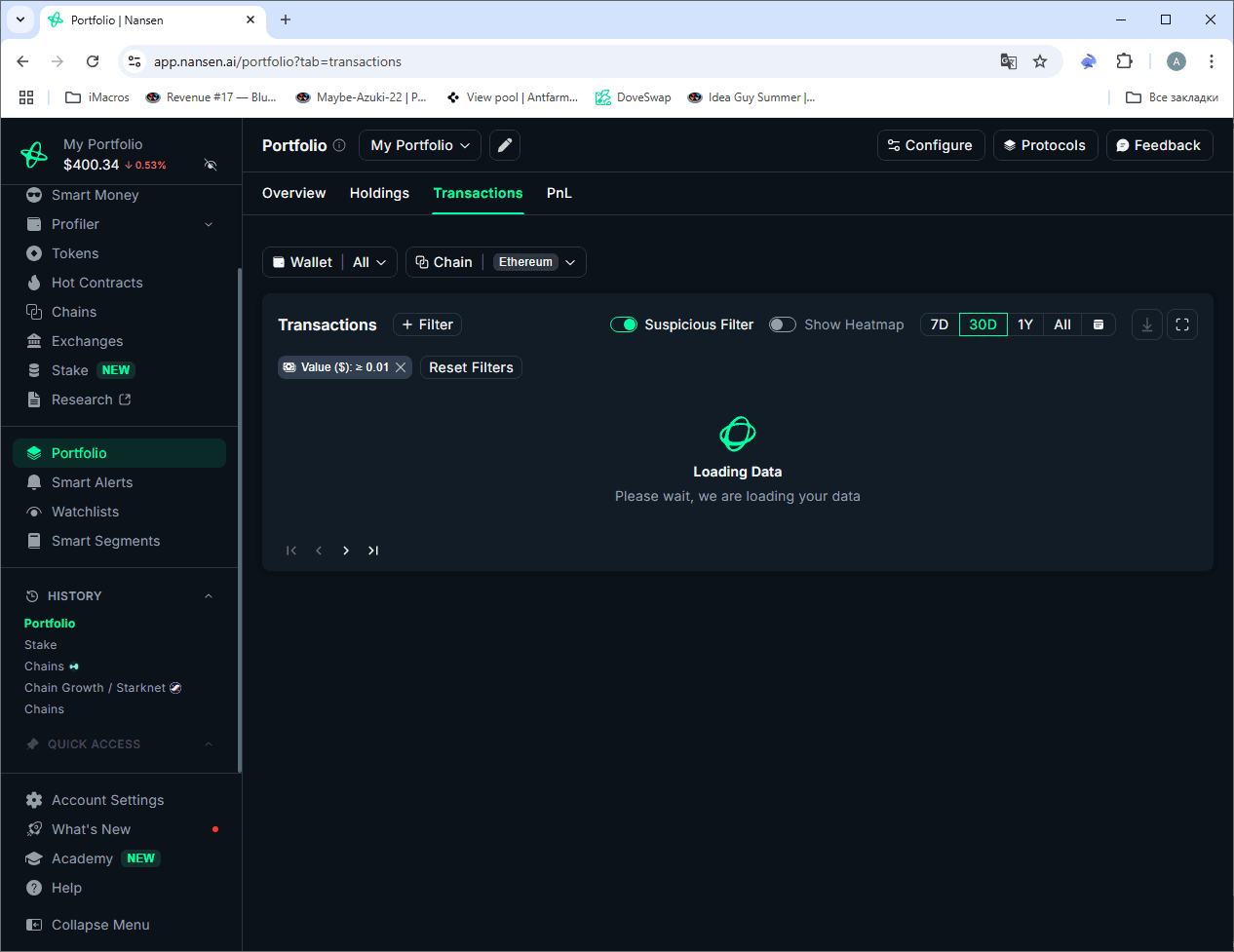The width and height of the screenshot is (1234, 952).
Task: Go to first page arrow
Action: click(x=291, y=551)
